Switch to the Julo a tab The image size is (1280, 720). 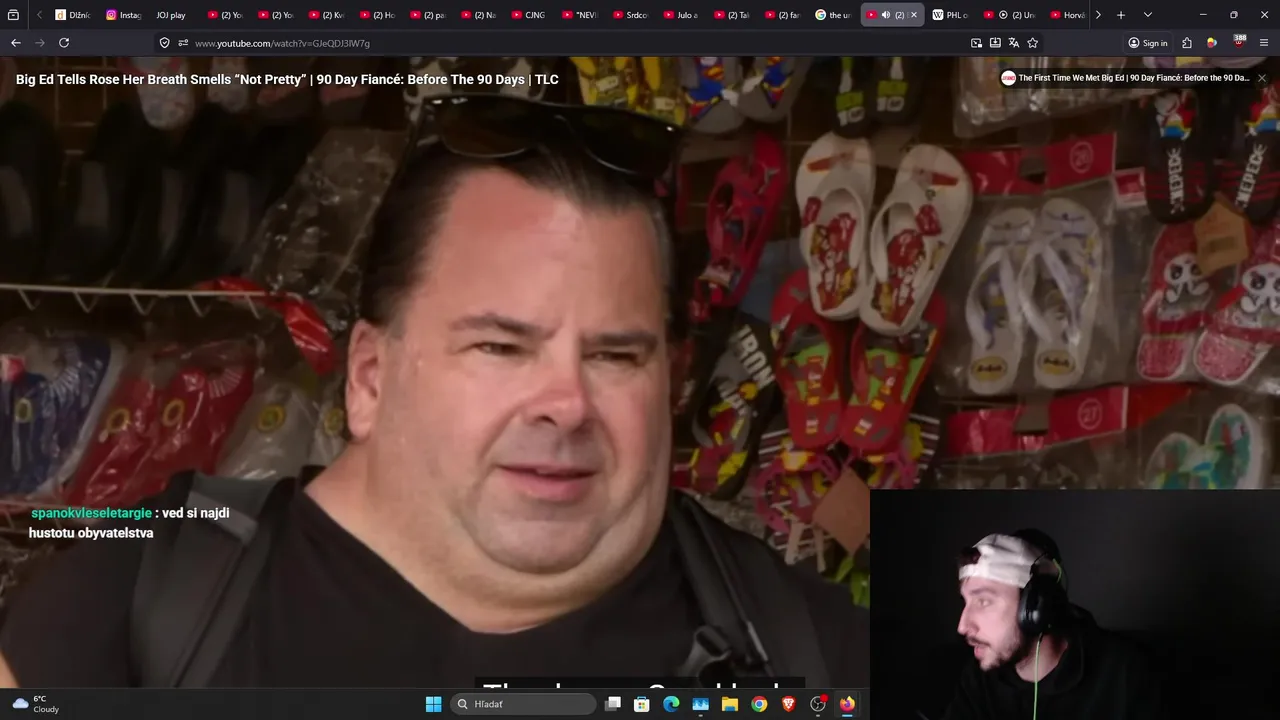click(681, 15)
